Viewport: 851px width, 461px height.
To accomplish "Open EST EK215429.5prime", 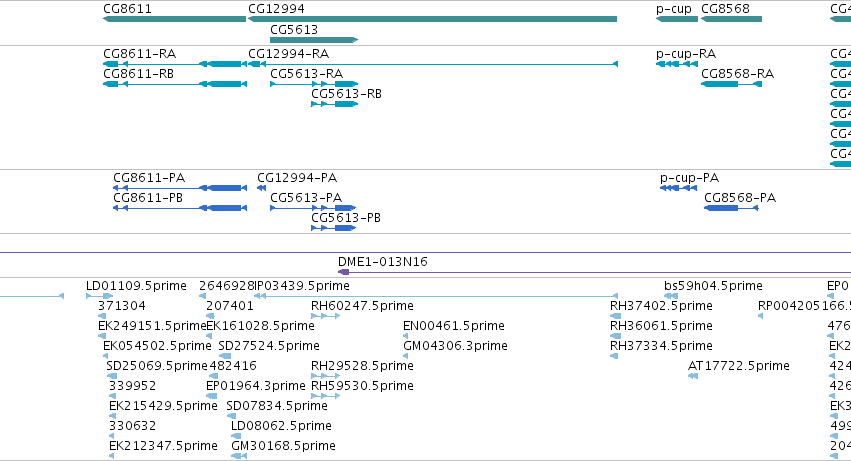I will pyautogui.click(x=163, y=406).
